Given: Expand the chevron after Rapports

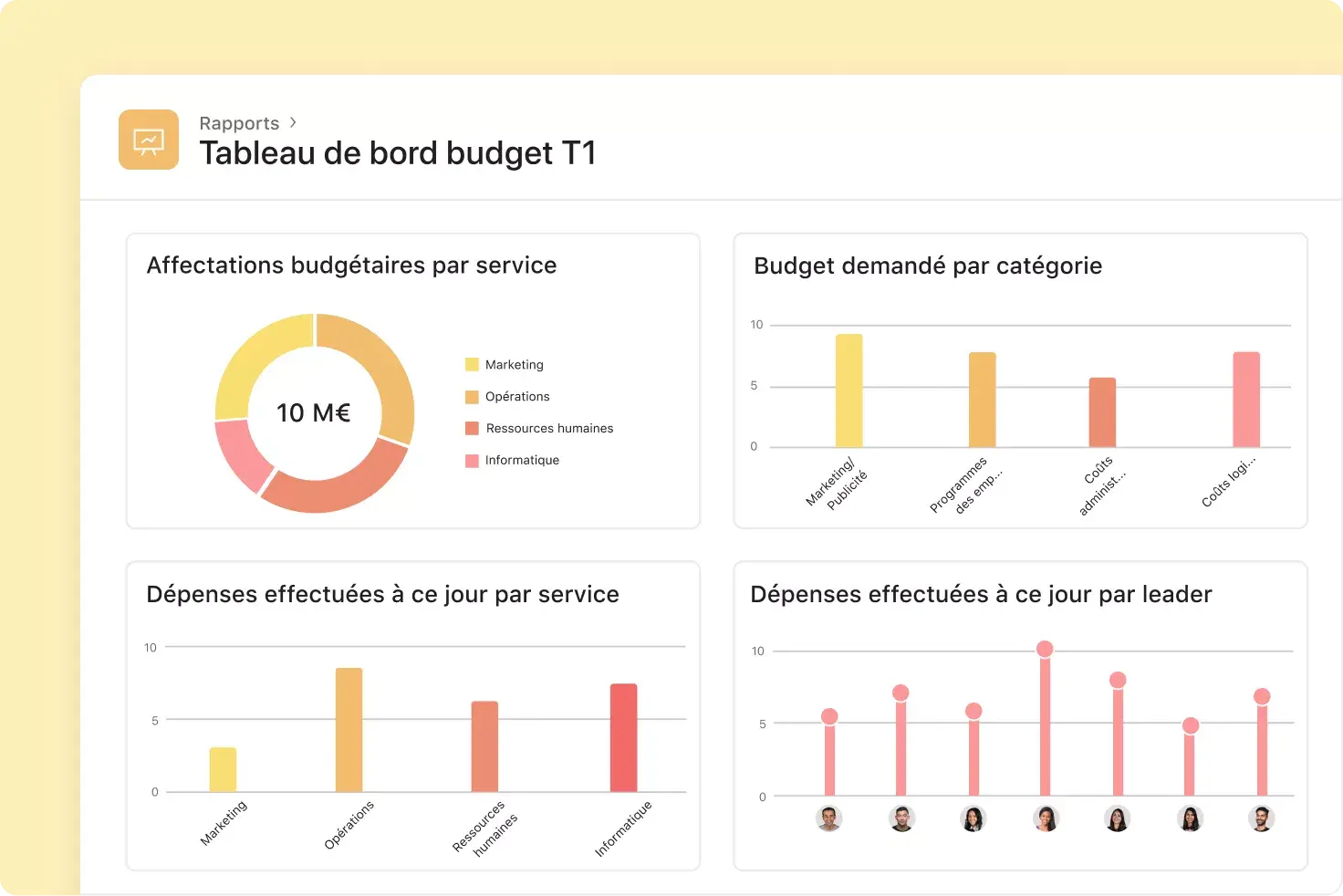Looking at the screenshot, I should 293,121.
